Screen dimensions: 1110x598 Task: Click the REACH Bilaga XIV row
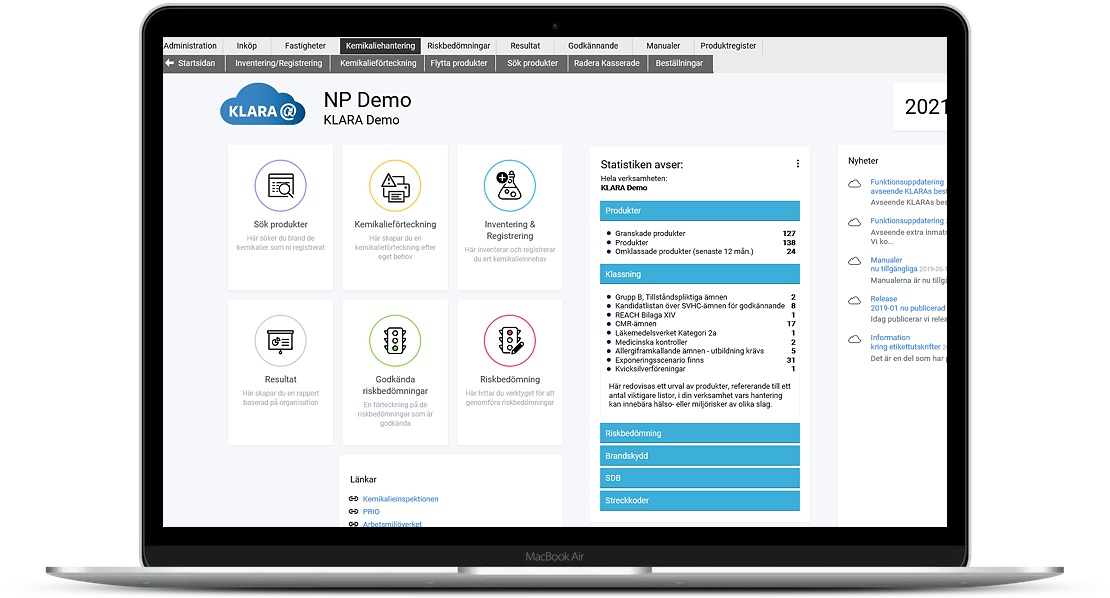pyautogui.click(x=701, y=315)
